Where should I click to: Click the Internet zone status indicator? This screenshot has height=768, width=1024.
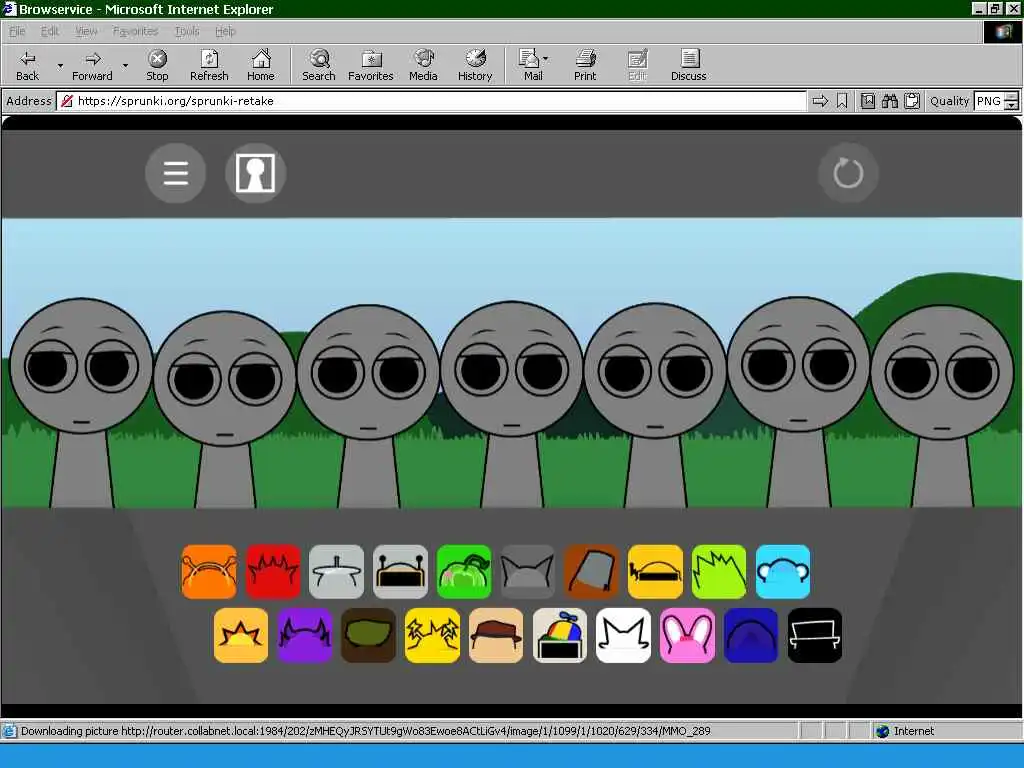(905, 731)
